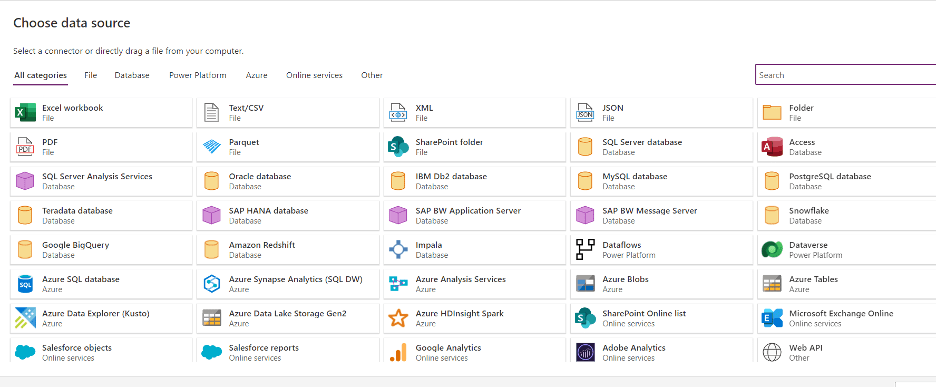Switch to the Database category tab
Viewport: 936px width, 388px height.
(132, 75)
